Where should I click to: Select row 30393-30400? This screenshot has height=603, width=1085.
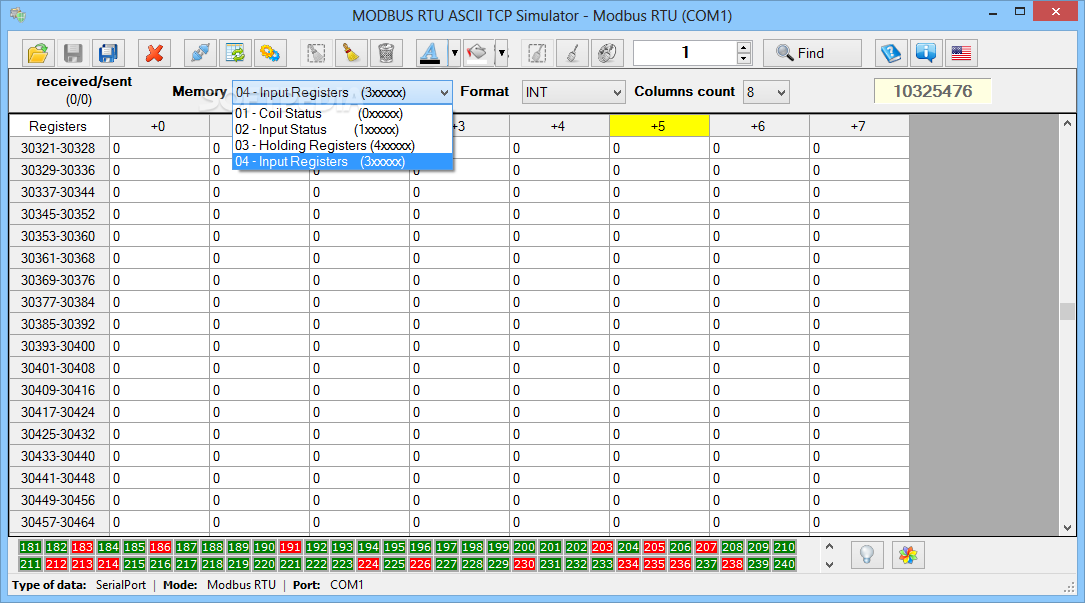(58, 346)
